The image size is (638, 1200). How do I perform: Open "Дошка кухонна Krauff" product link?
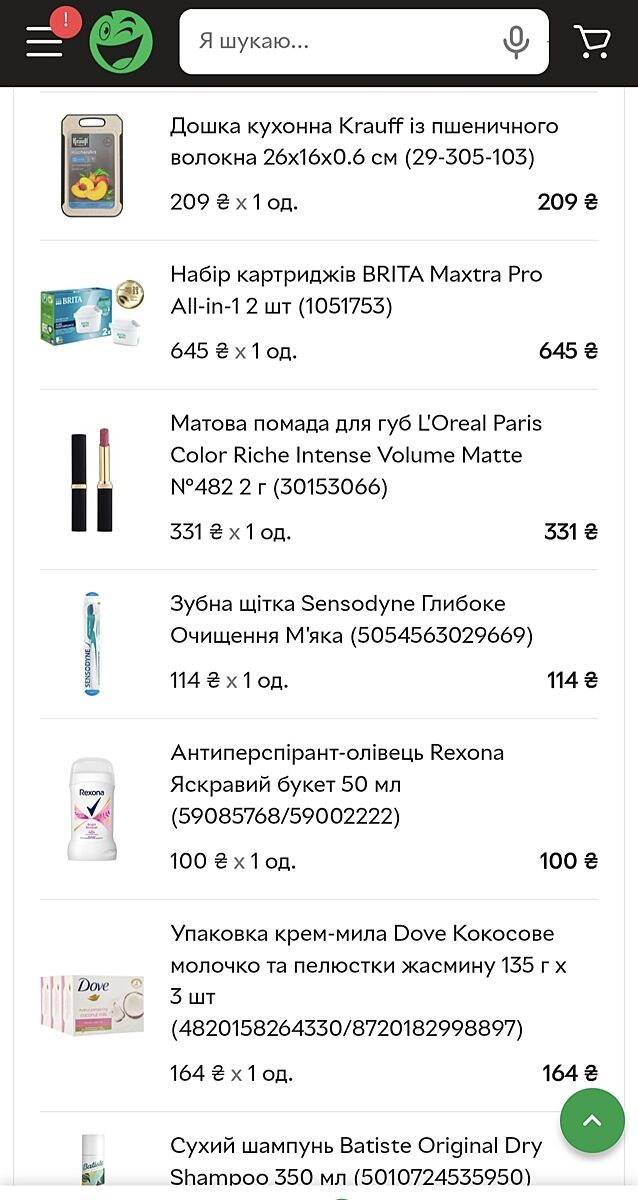(x=364, y=142)
